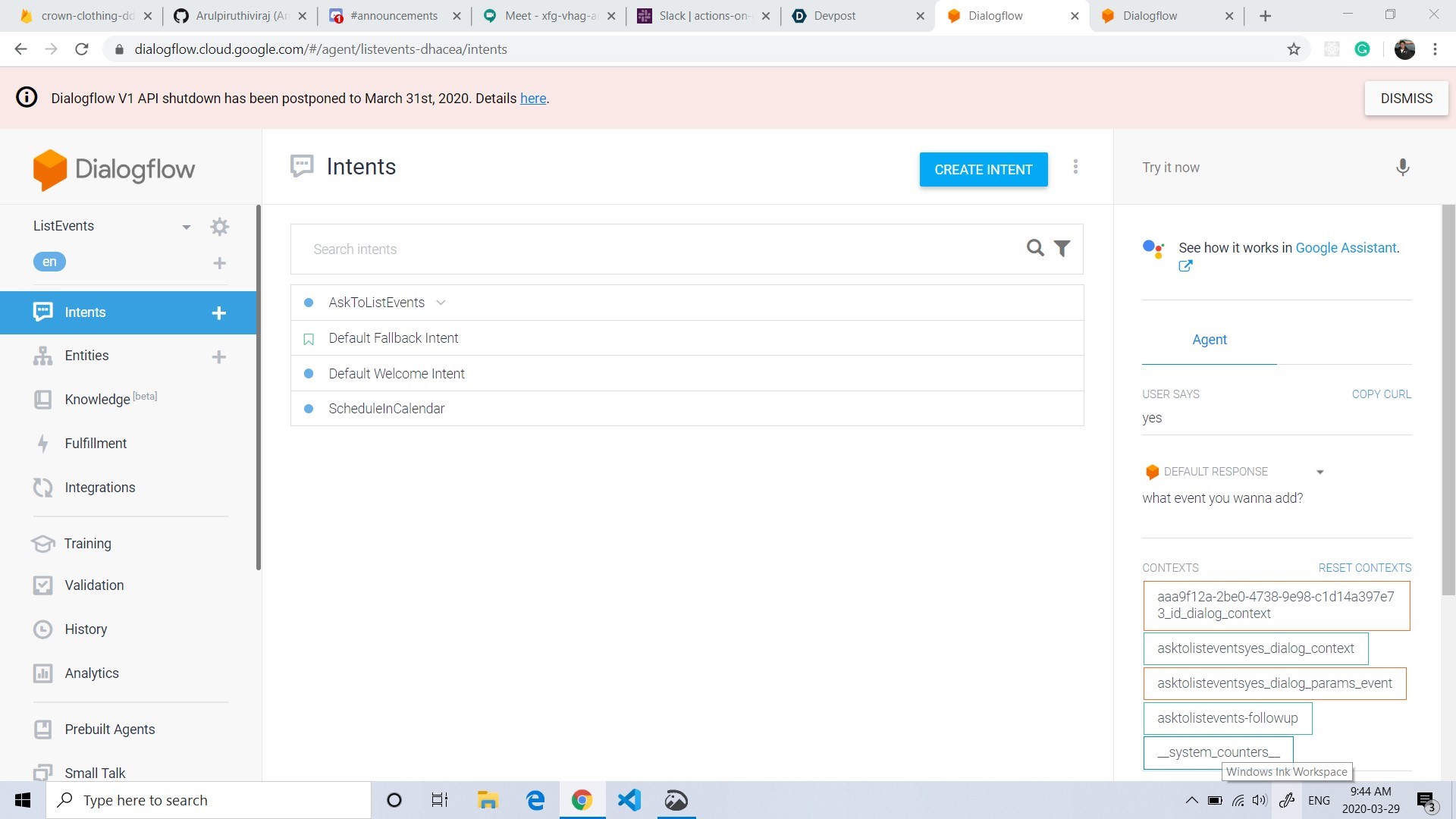This screenshot has height=819, width=1456.
Task: Click the Create Intent button
Action: click(983, 170)
